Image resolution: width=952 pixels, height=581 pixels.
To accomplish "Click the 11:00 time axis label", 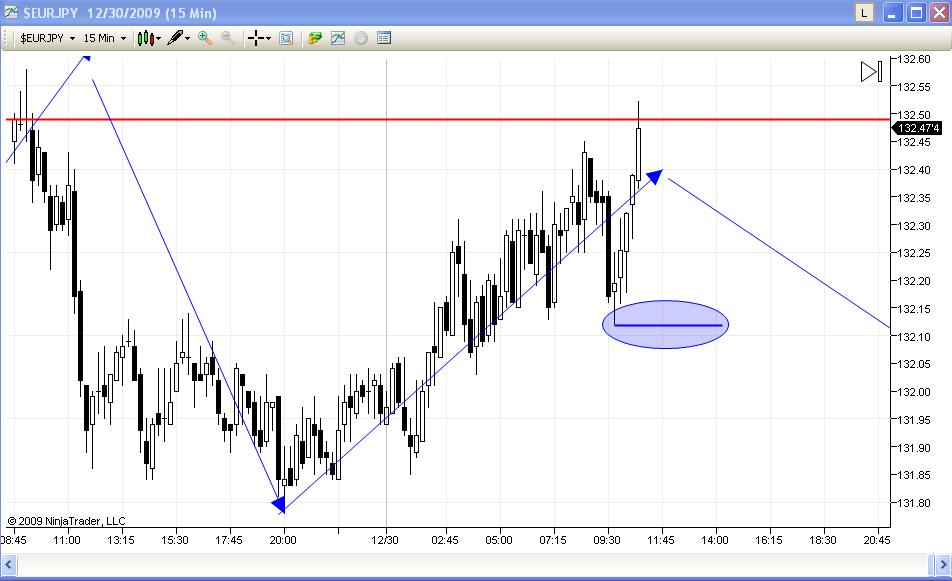I will click(x=67, y=540).
